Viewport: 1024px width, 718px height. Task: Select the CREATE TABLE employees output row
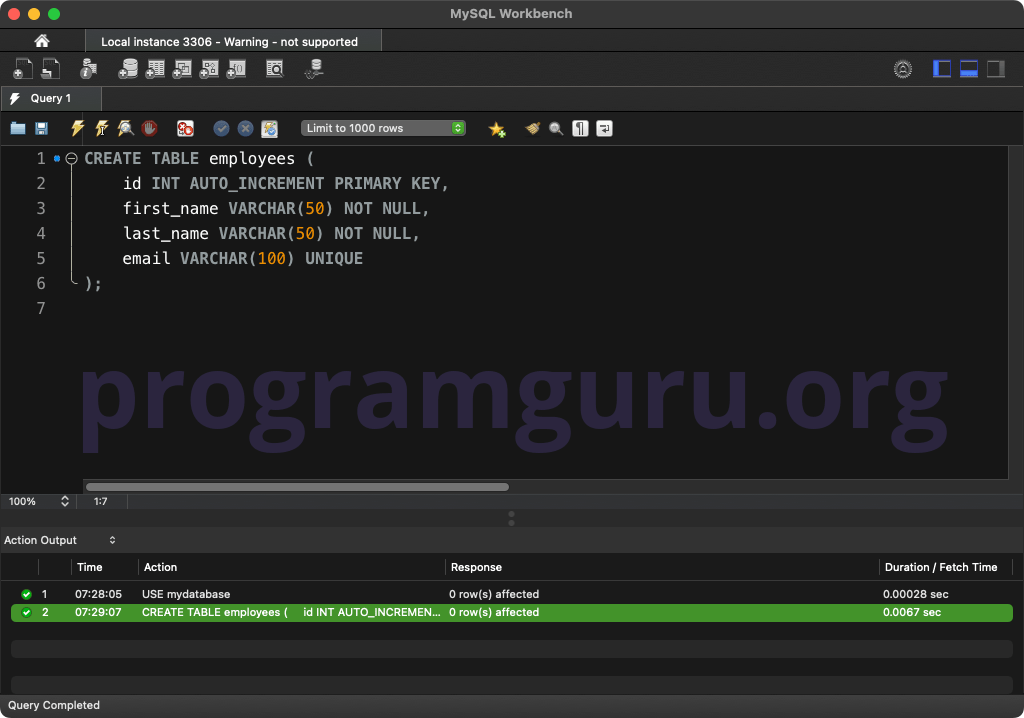512,612
